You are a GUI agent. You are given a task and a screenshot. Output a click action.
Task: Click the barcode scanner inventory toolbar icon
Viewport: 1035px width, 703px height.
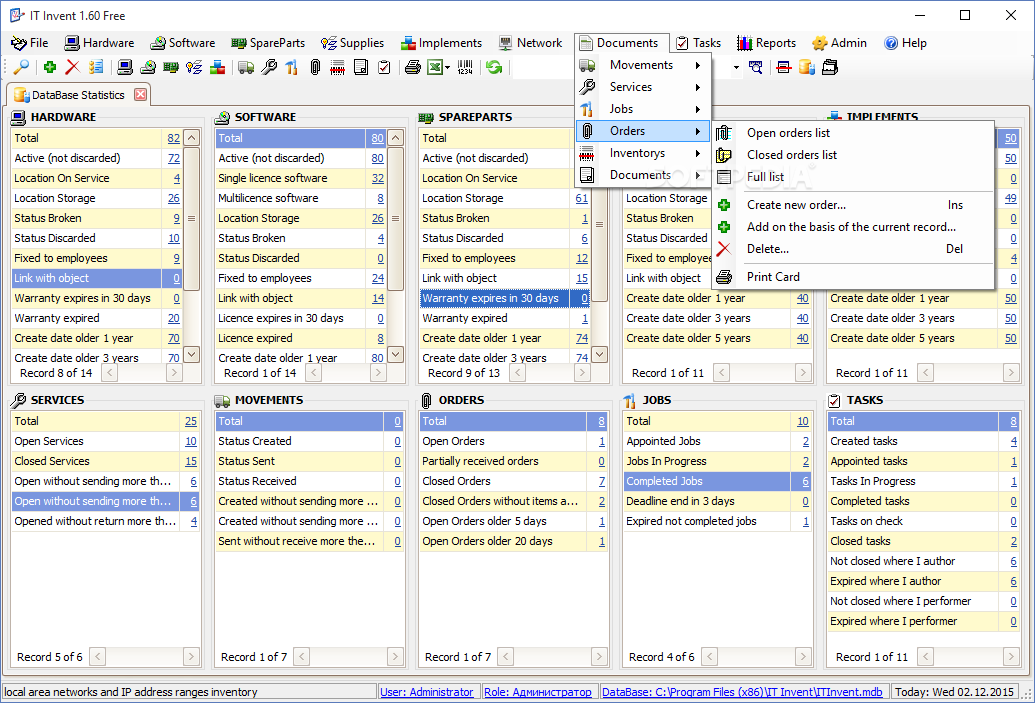(x=337, y=67)
